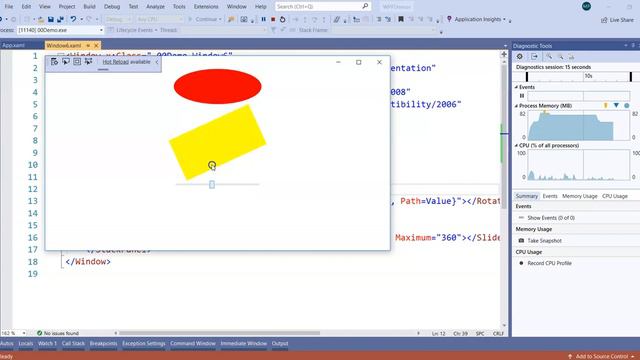This screenshot has height=360, width=640.
Task: Pause debugging with Break All icon
Action: (264, 19)
